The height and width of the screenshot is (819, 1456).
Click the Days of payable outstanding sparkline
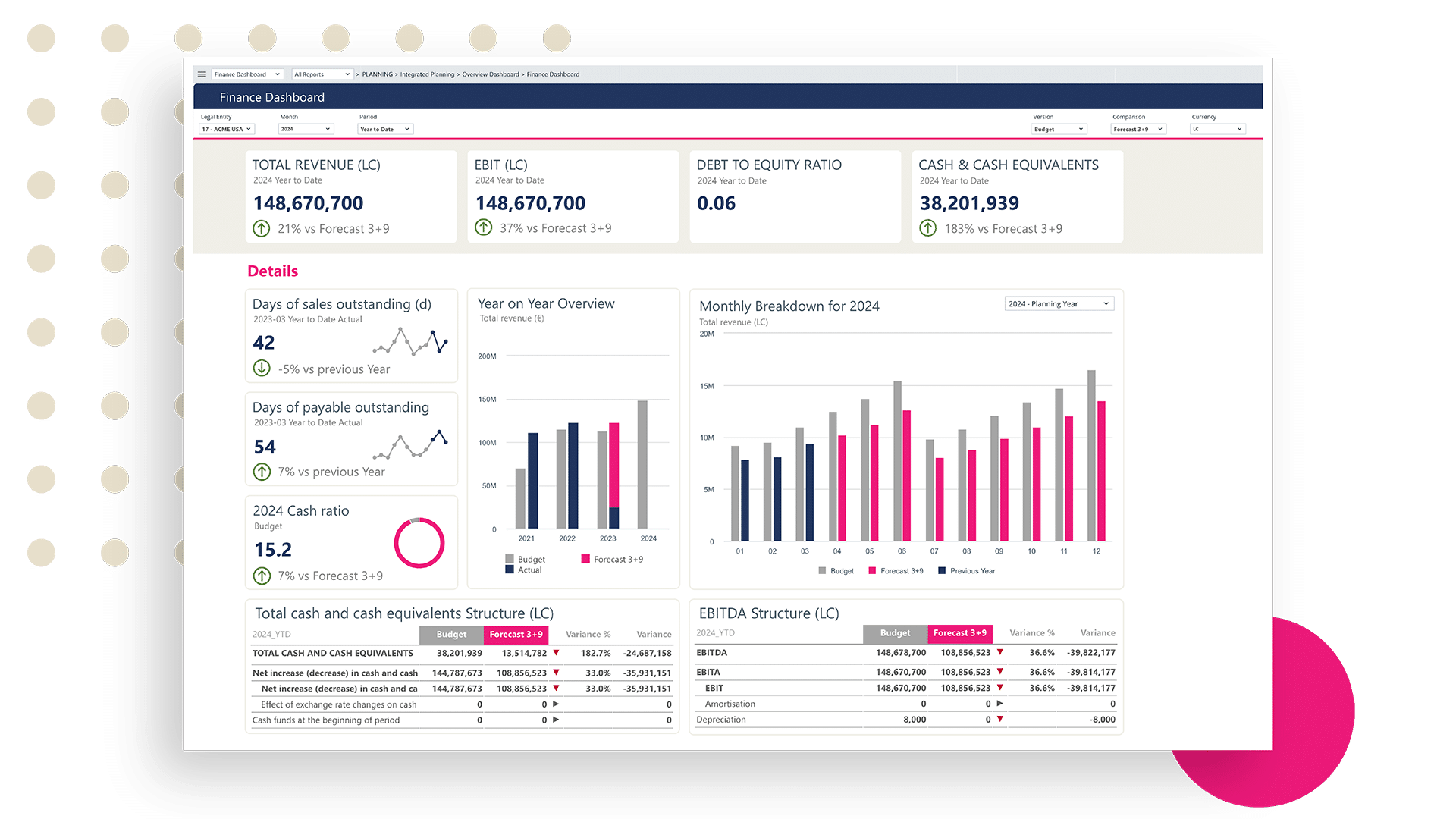tap(410, 445)
